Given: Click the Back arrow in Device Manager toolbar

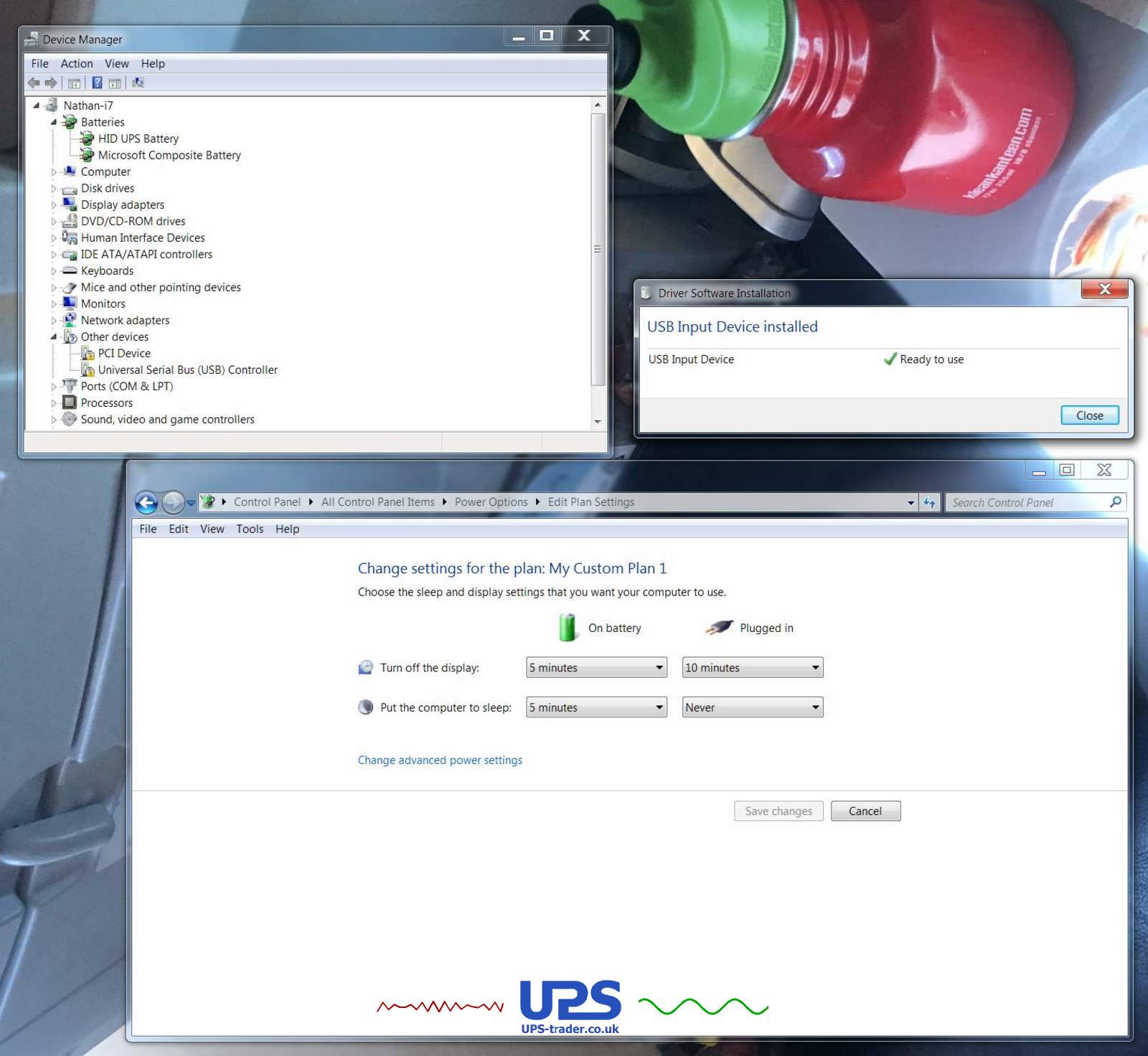Looking at the screenshot, I should click(34, 82).
